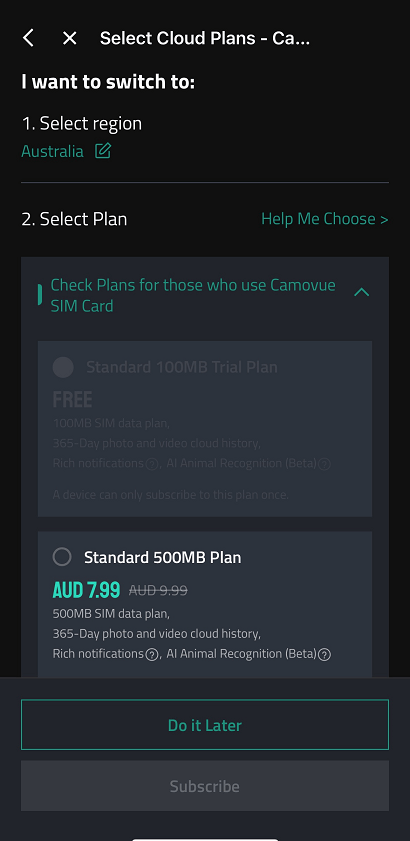
Task: Click the Select Cloud Plans page title
Action: (x=205, y=38)
